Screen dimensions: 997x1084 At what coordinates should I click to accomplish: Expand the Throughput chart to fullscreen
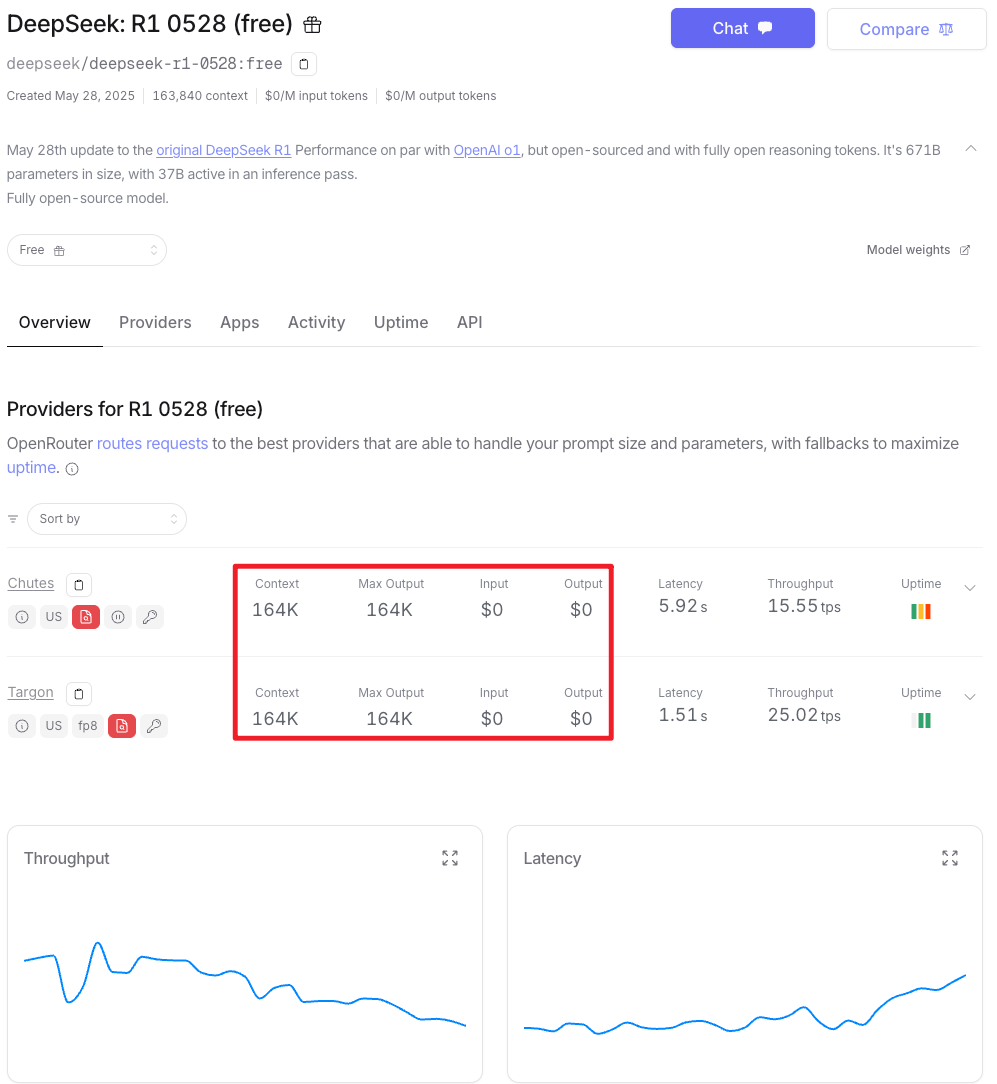[x=450, y=859]
